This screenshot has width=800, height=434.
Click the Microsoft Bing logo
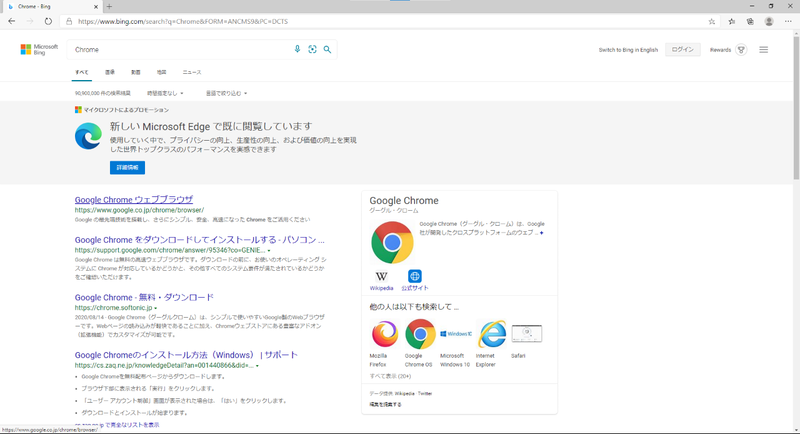click(x=39, y=49)
